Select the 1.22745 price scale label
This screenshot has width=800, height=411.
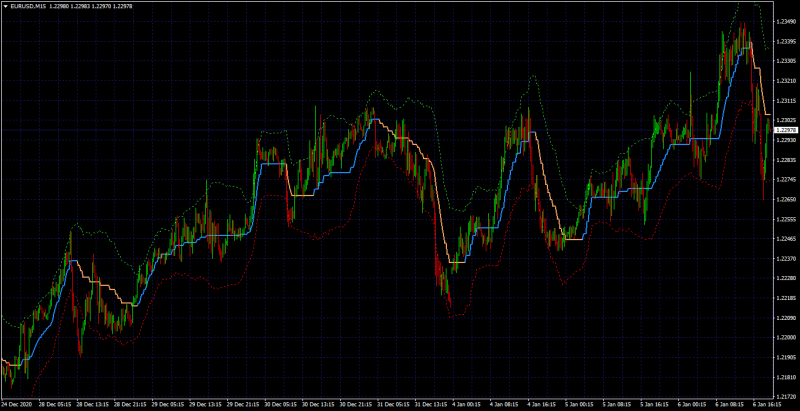pos(785,179)
